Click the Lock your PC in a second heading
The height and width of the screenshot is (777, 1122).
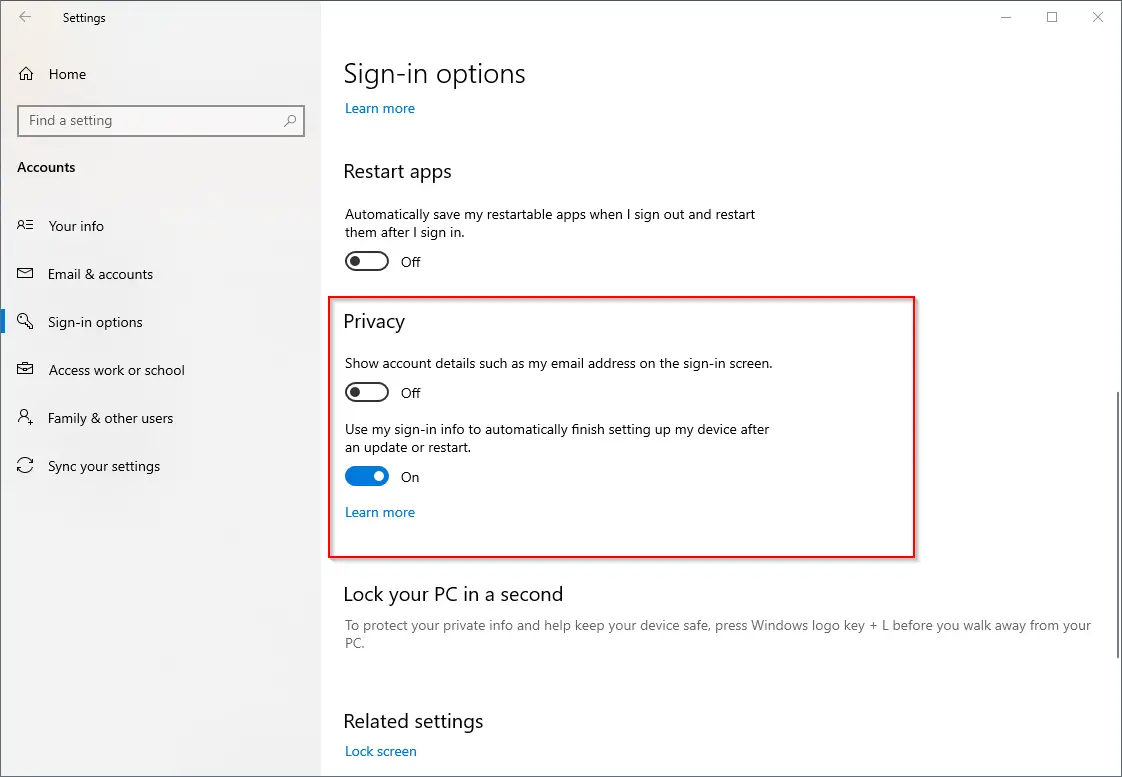(453, 595)
